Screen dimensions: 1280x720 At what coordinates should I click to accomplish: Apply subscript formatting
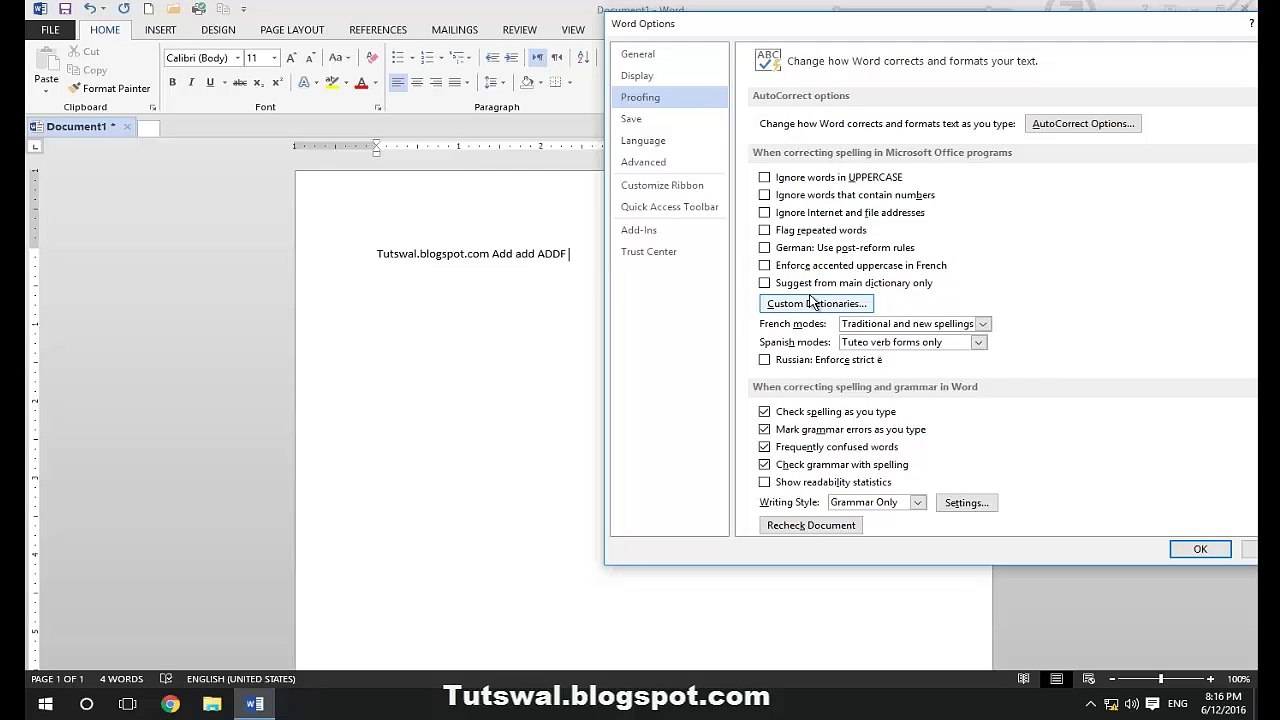[x=258, y=82]
